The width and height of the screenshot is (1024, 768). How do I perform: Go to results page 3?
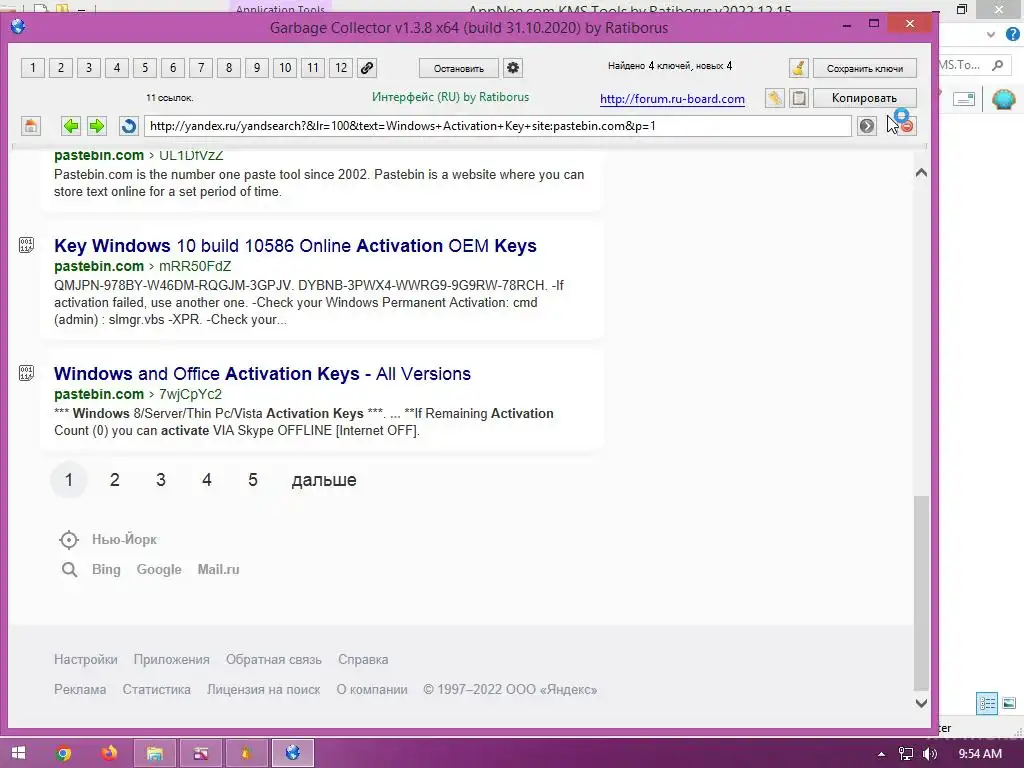click(161, 480)
